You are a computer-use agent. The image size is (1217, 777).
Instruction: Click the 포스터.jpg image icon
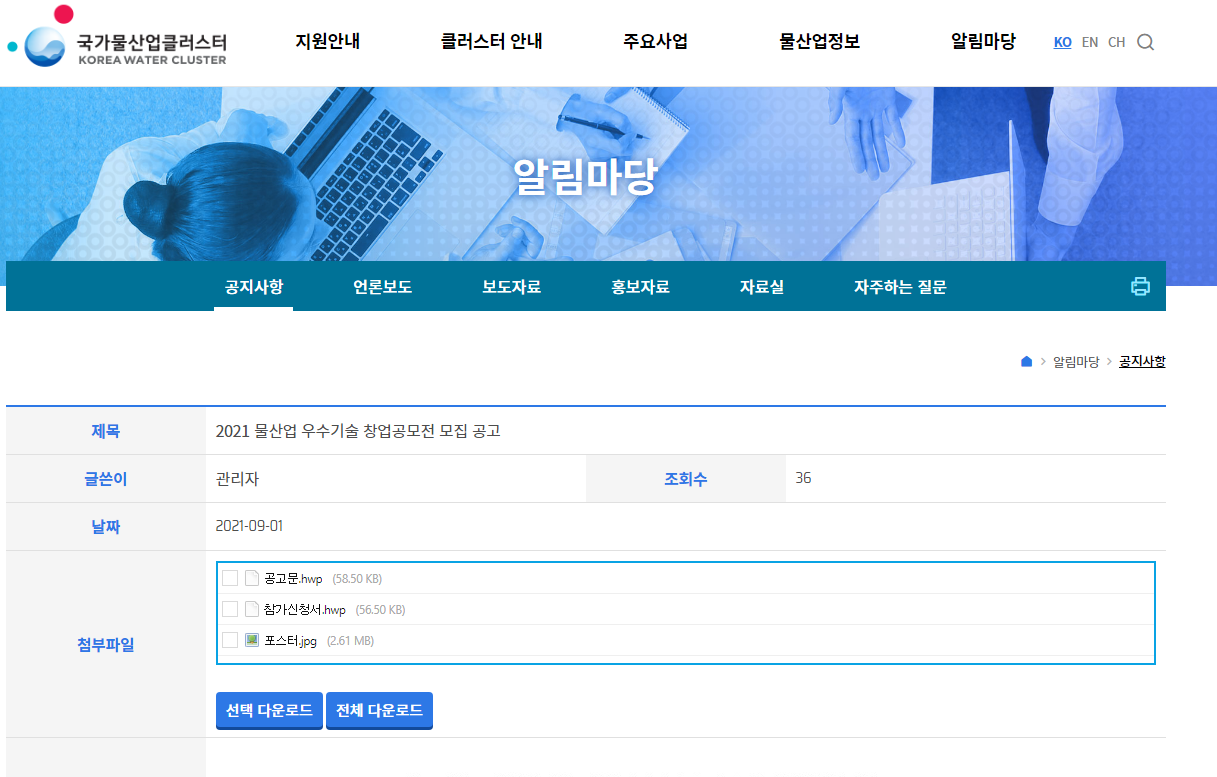pos(252,640)
